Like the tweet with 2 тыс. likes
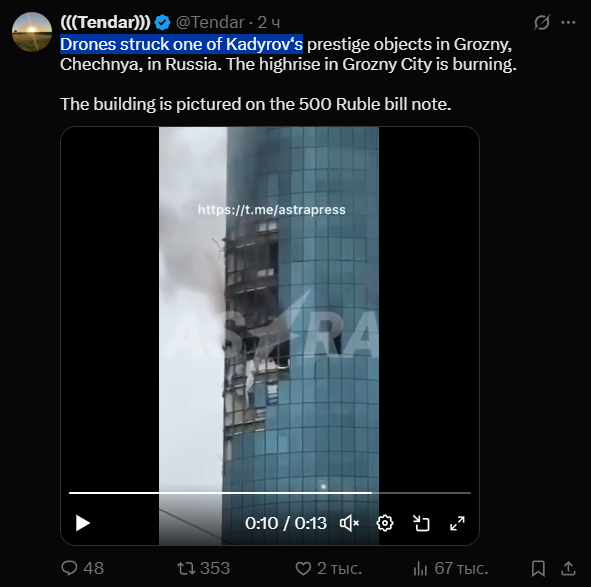 pos(328,568)
